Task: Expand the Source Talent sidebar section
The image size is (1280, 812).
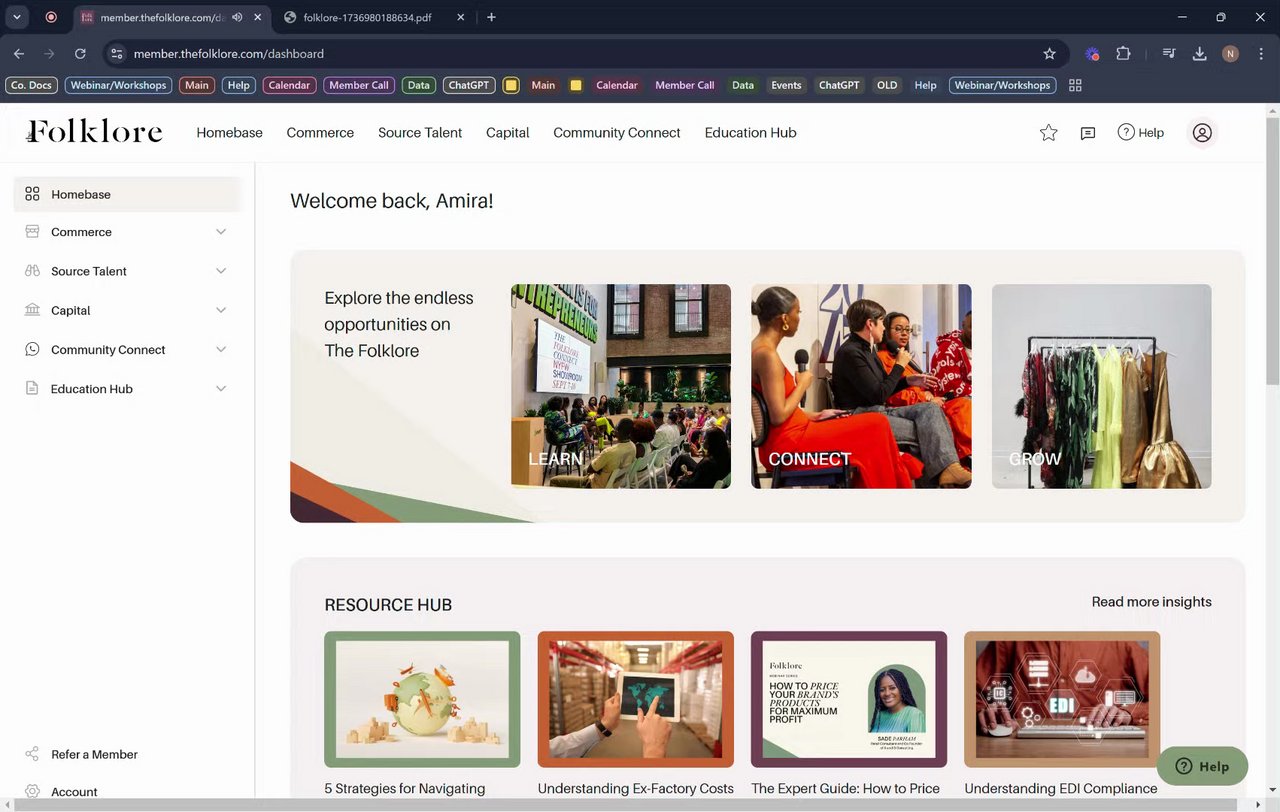Action: click(x=221, y=271)
